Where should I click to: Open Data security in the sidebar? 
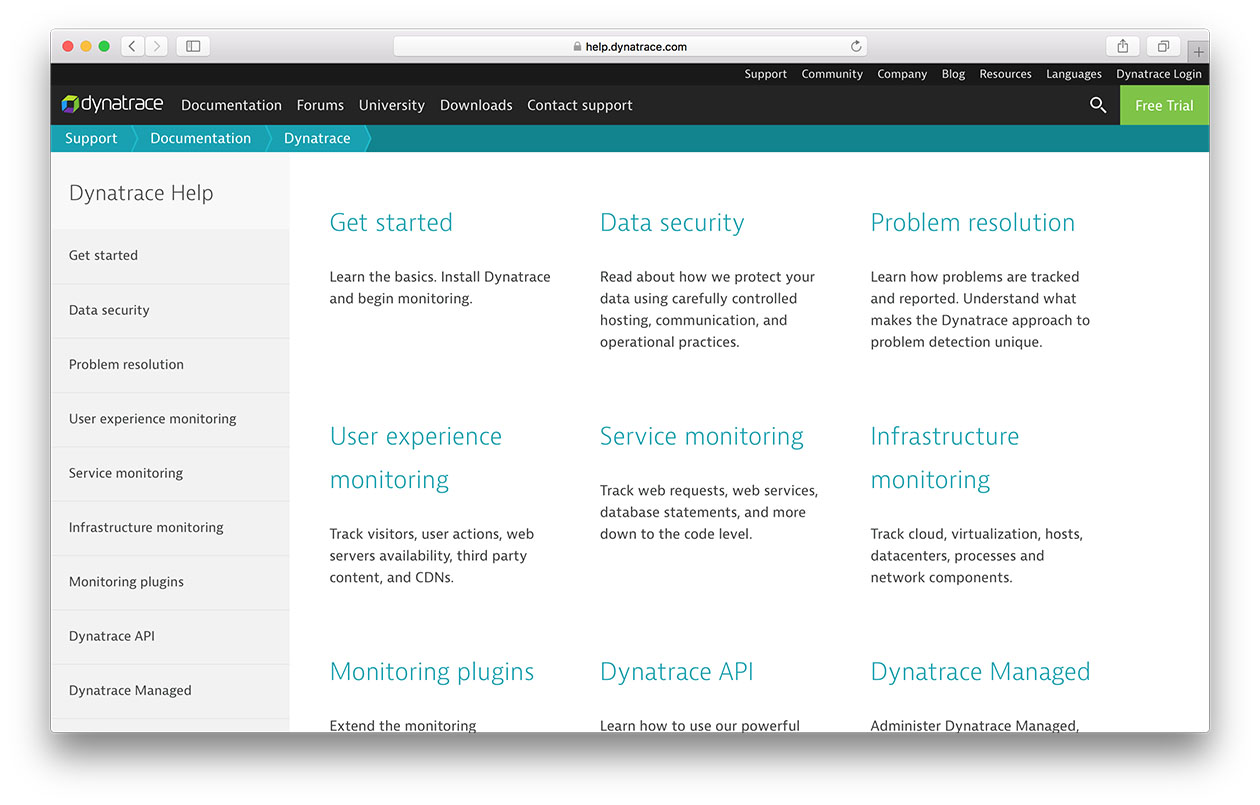pos(170,310)
